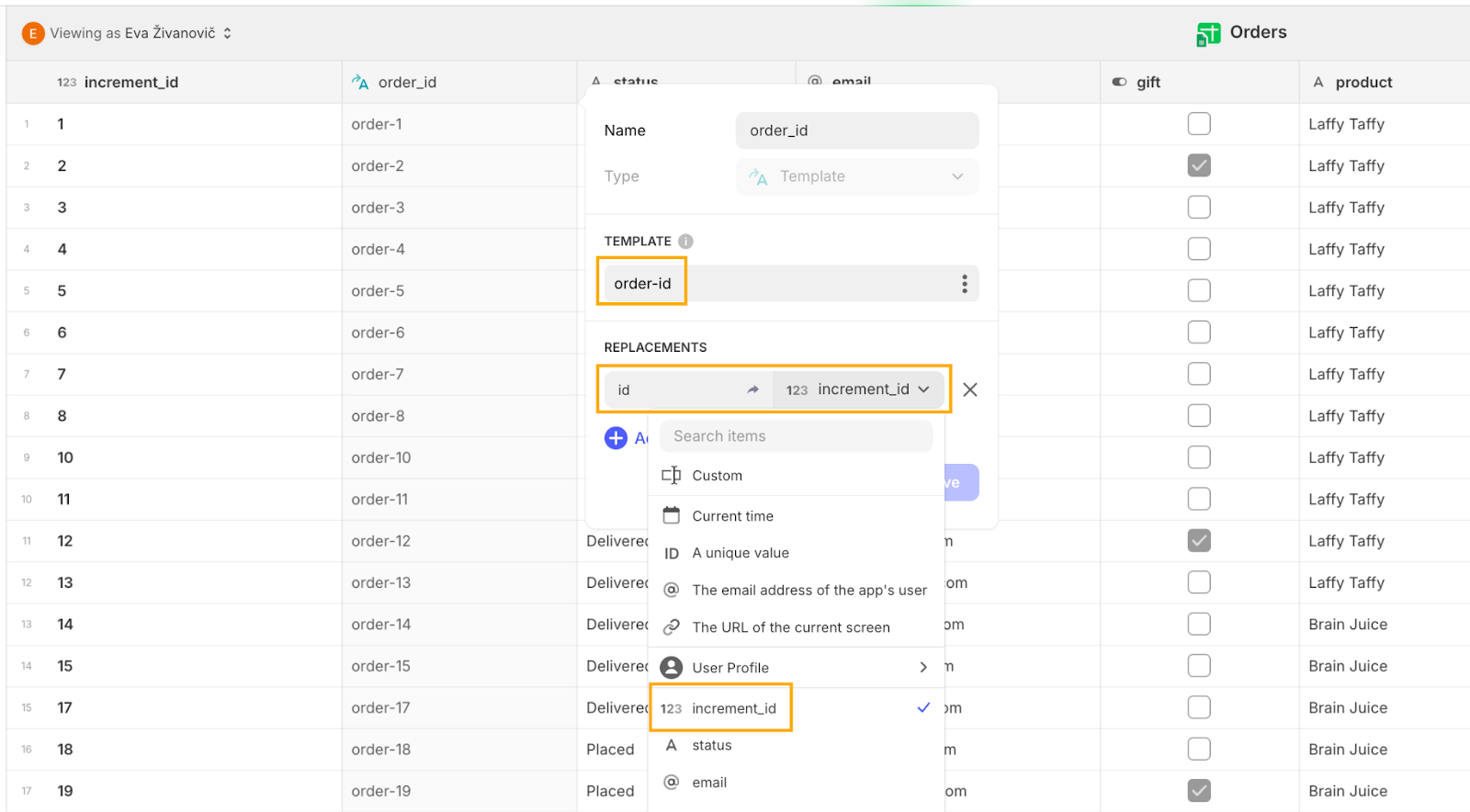Click the Orders table icon
The width and height of the screenshot is (1470, 812).
pos(1208,34)
